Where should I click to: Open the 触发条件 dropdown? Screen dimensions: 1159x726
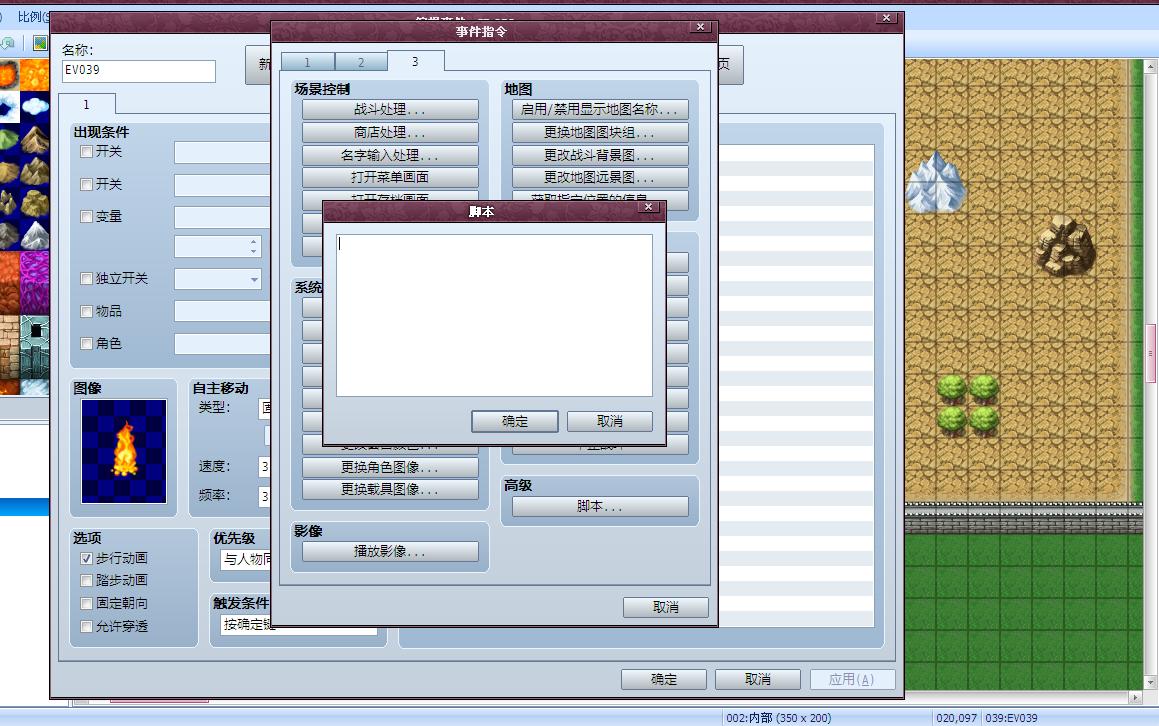pyautogui.click(x=299, y=625)
